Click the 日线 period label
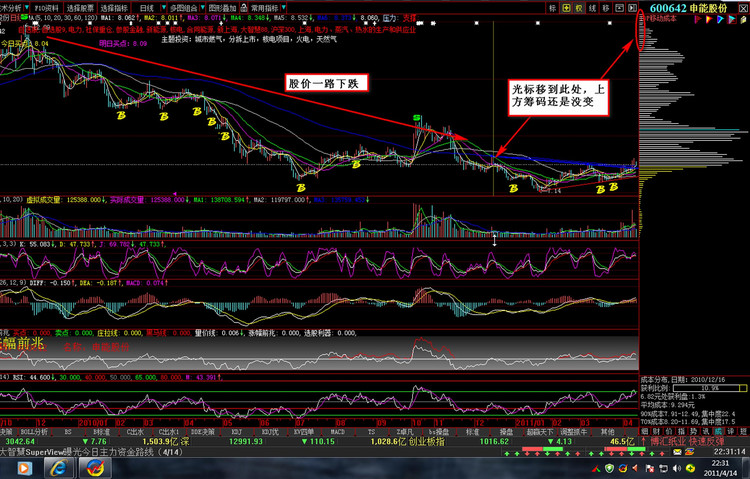 pos(147,8)
